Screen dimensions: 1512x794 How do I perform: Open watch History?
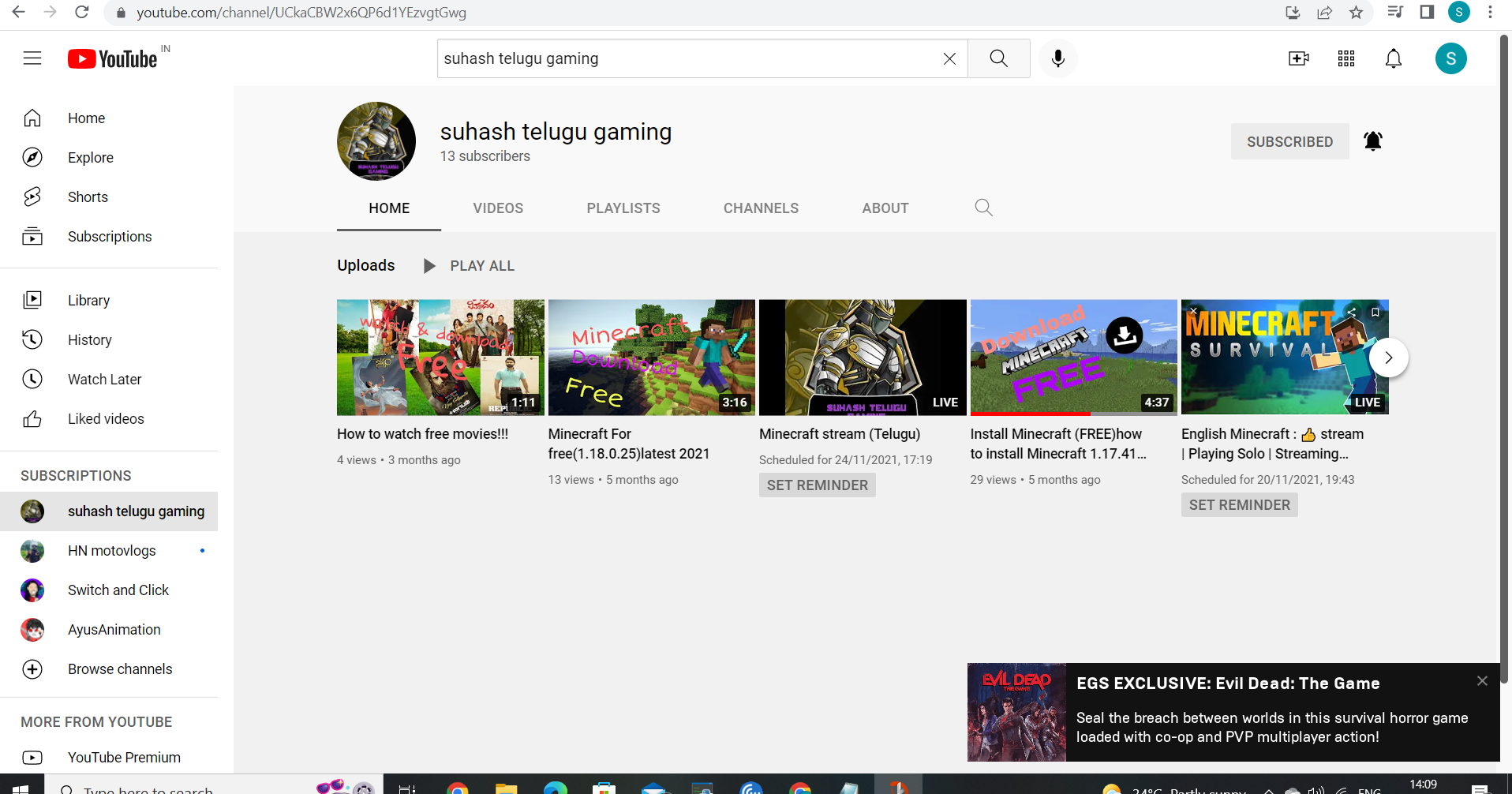pos(109,340)
